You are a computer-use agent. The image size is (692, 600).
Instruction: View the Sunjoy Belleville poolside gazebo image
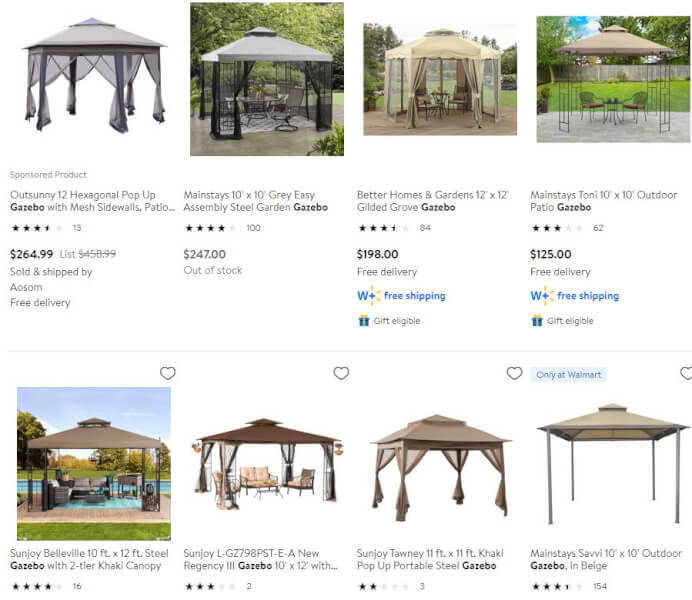tap(94, 464)
